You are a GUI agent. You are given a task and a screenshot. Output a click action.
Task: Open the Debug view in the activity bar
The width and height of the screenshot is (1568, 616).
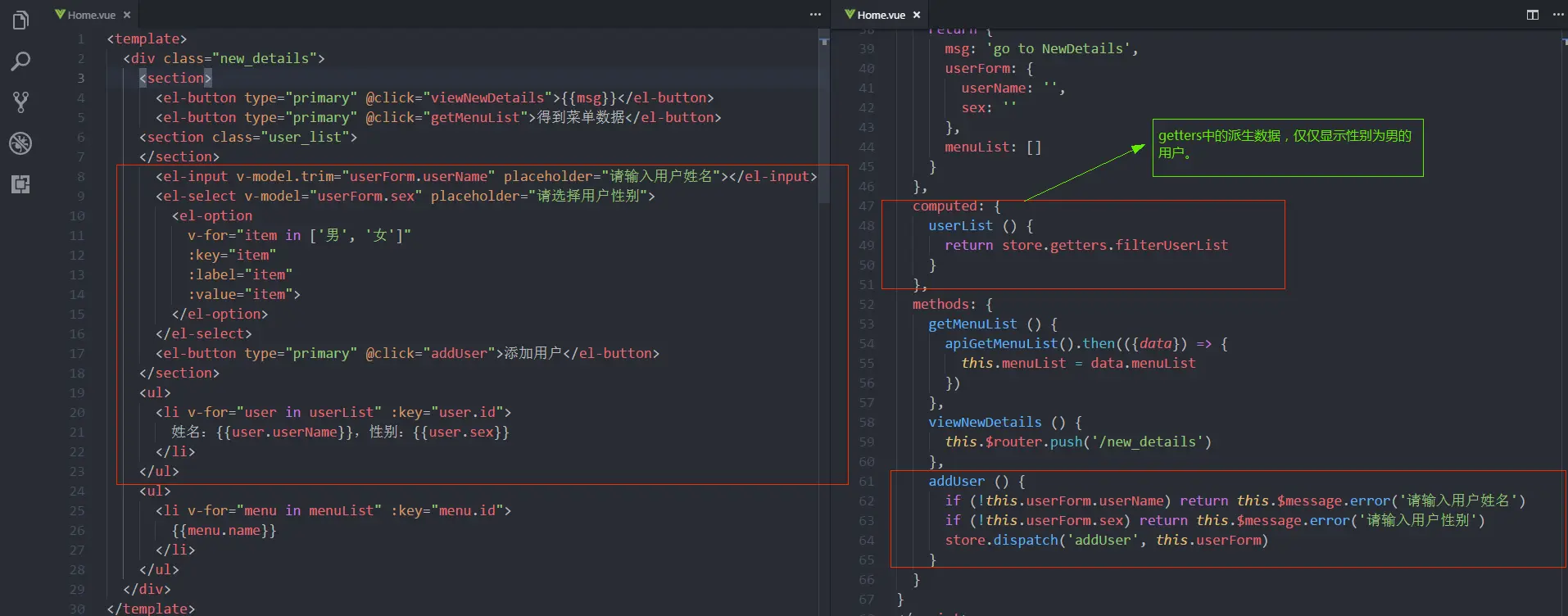(x=20, y=143)
